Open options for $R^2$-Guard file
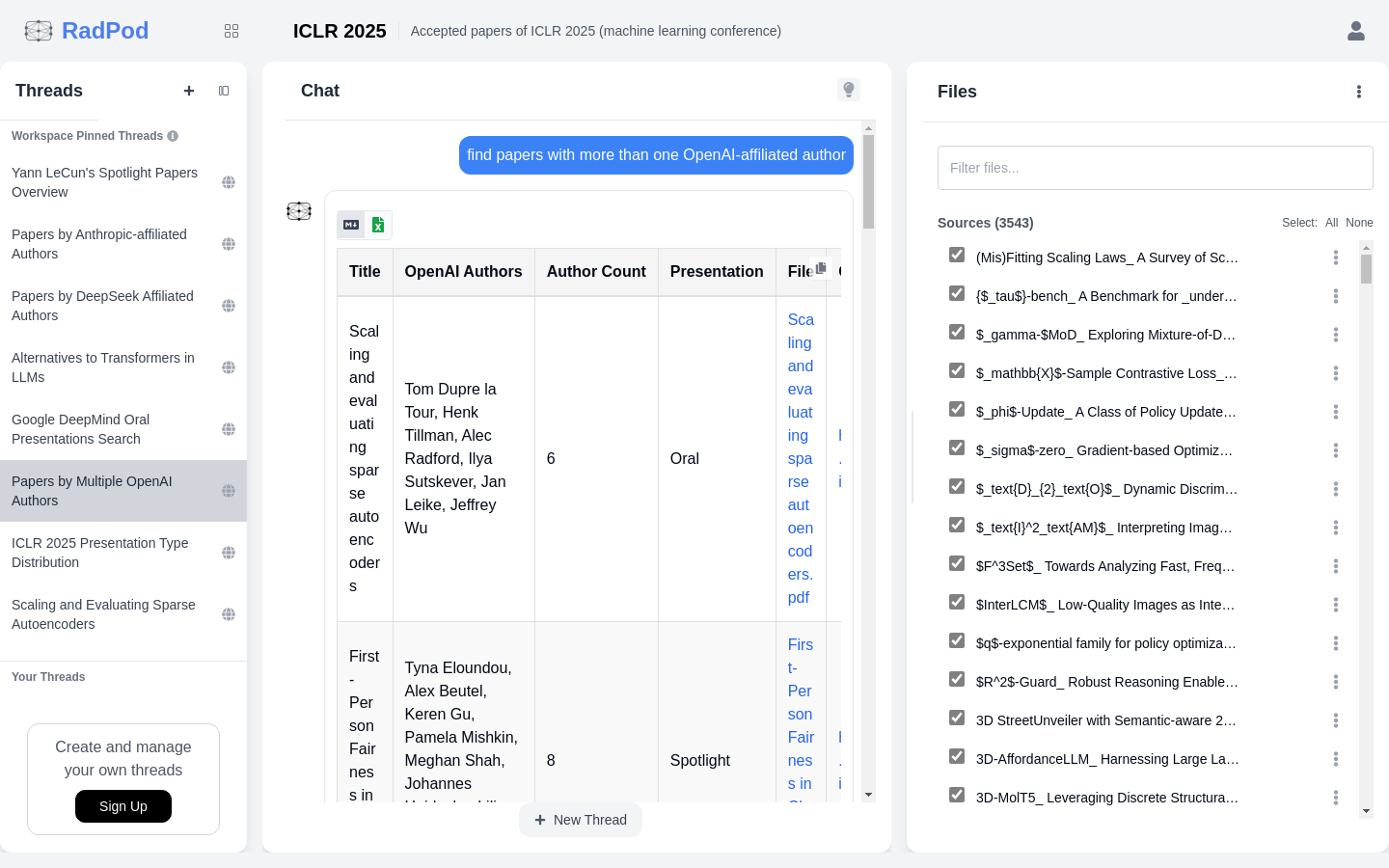 point(1336,682)
